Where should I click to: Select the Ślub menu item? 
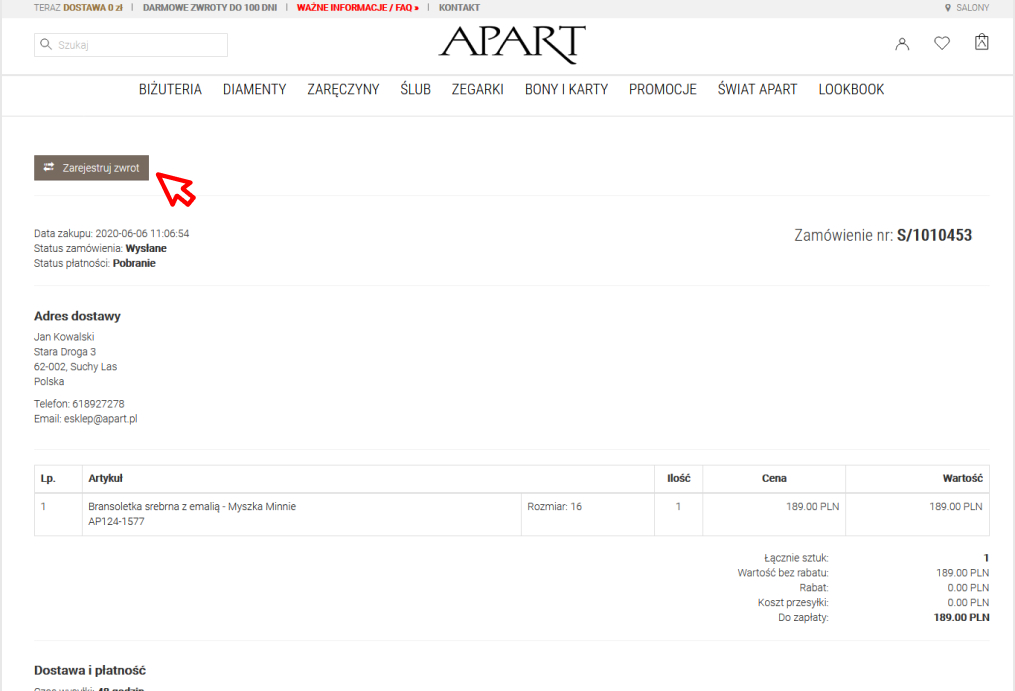point(415,90)
